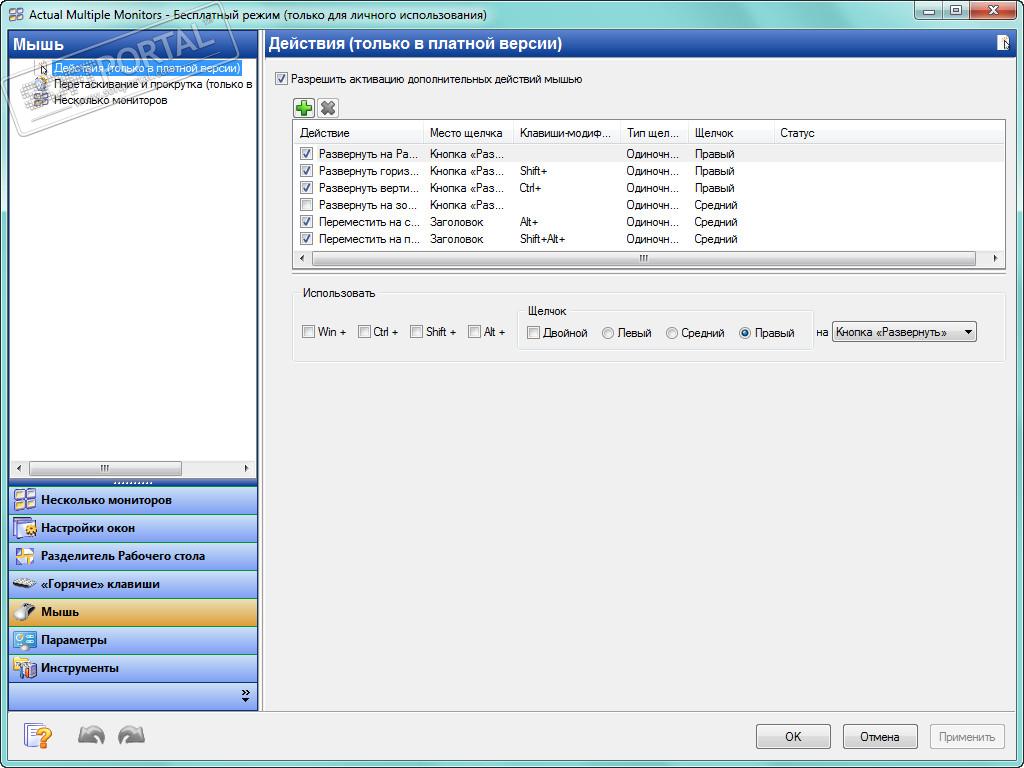This screenshot has height=768, width=1024.
Task: Click the grey delete action icon
Action: [x=328, y=108]
